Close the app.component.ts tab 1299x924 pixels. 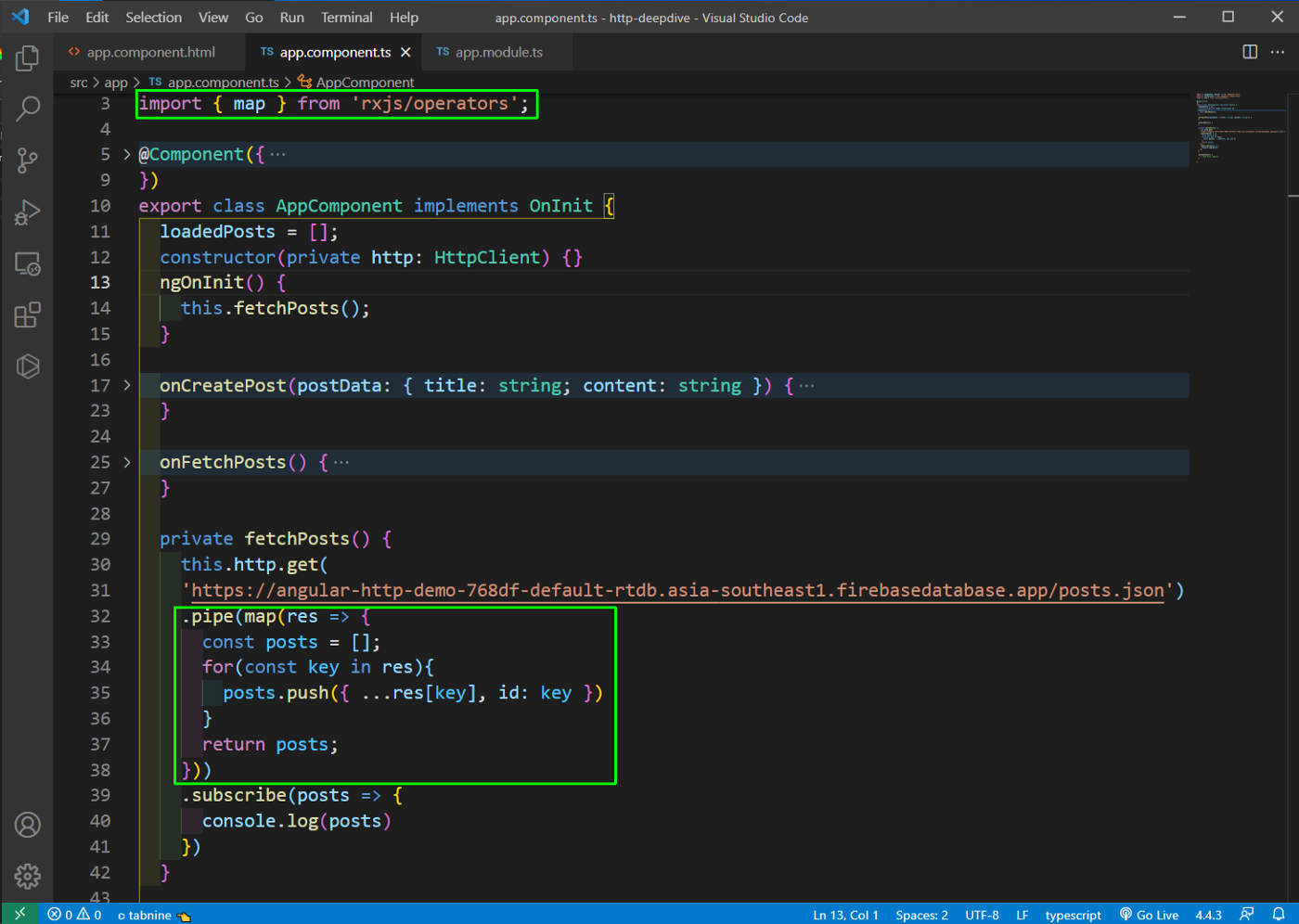[405, 52]
